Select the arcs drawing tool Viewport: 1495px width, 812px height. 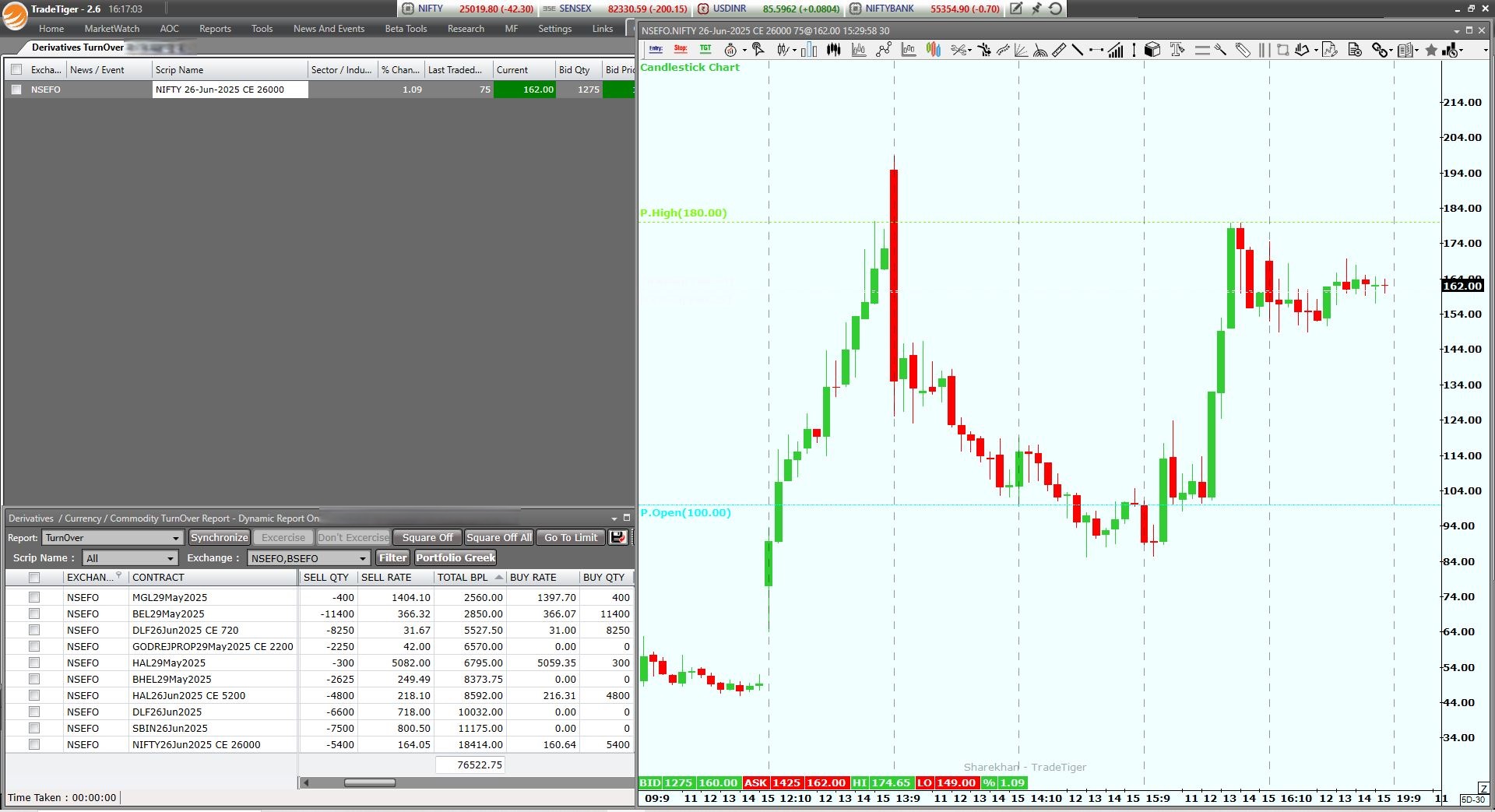(x=1040, y=51)
